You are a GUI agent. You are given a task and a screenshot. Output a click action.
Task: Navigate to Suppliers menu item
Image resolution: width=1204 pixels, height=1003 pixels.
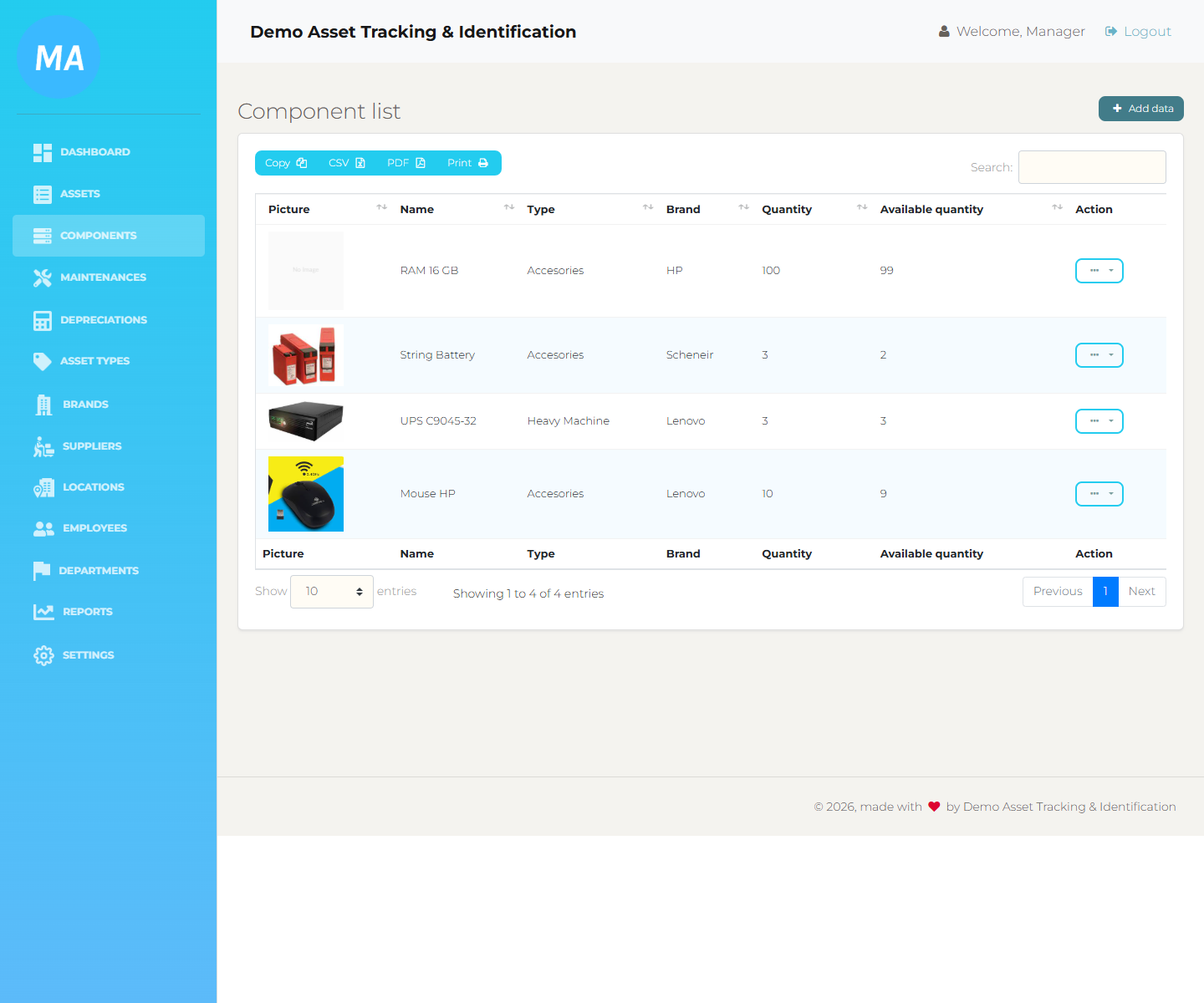click(109, 446)
